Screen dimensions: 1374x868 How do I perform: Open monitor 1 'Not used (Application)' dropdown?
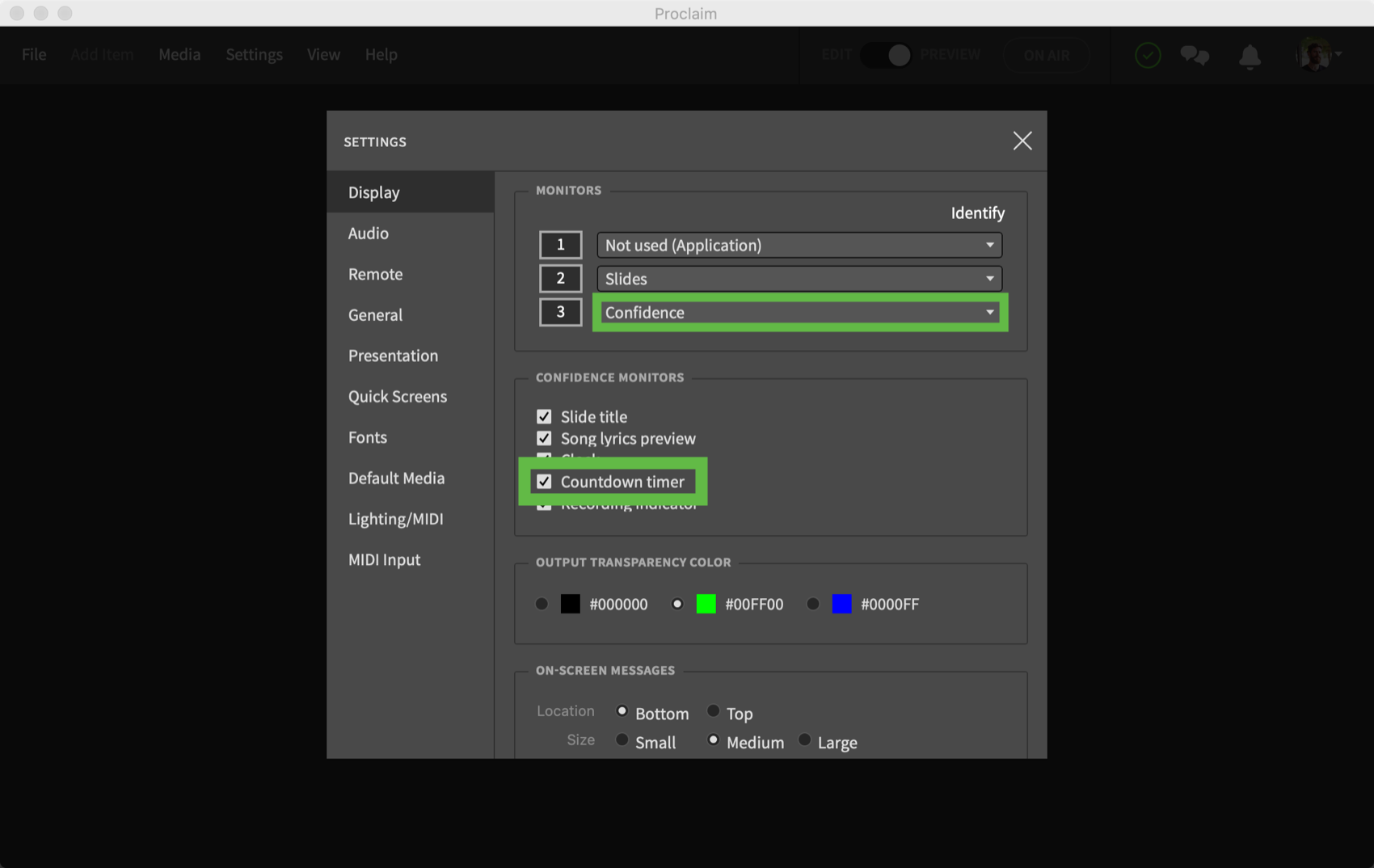pyautogui.click(x=799, y=245)
